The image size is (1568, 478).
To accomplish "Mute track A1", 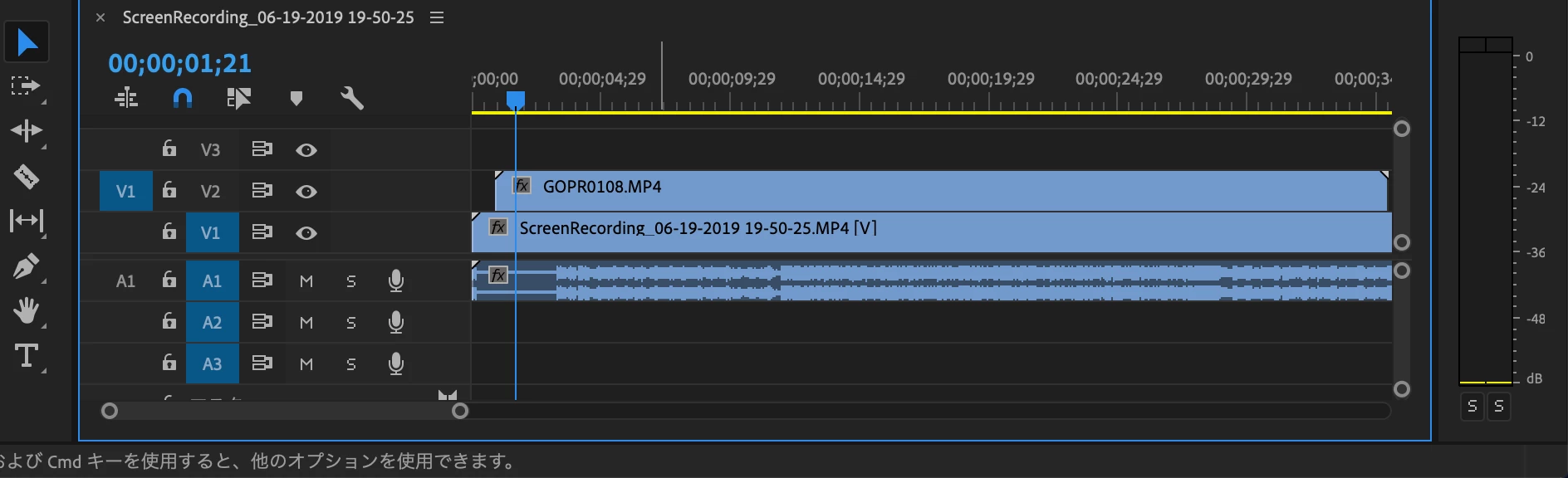I will (x=306, y=281).
